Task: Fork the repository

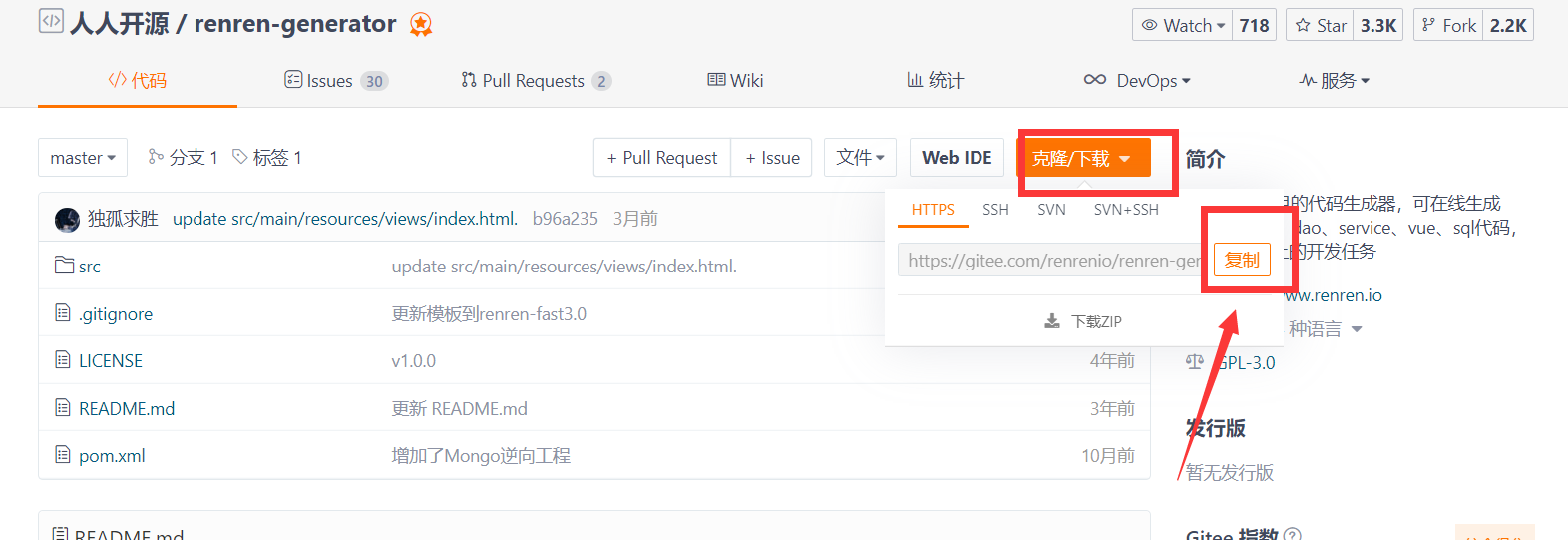Action: pyautogui.click(x=1449, y=25)
